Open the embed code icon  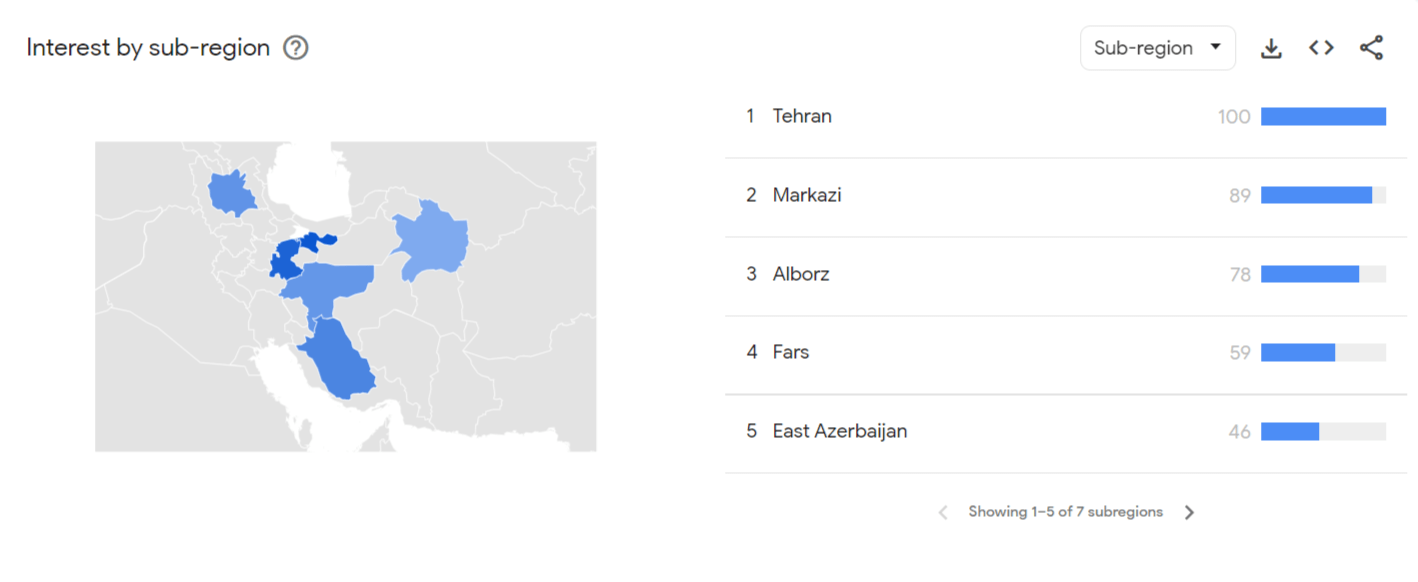pyautogui.click(x=1321, y=48)
